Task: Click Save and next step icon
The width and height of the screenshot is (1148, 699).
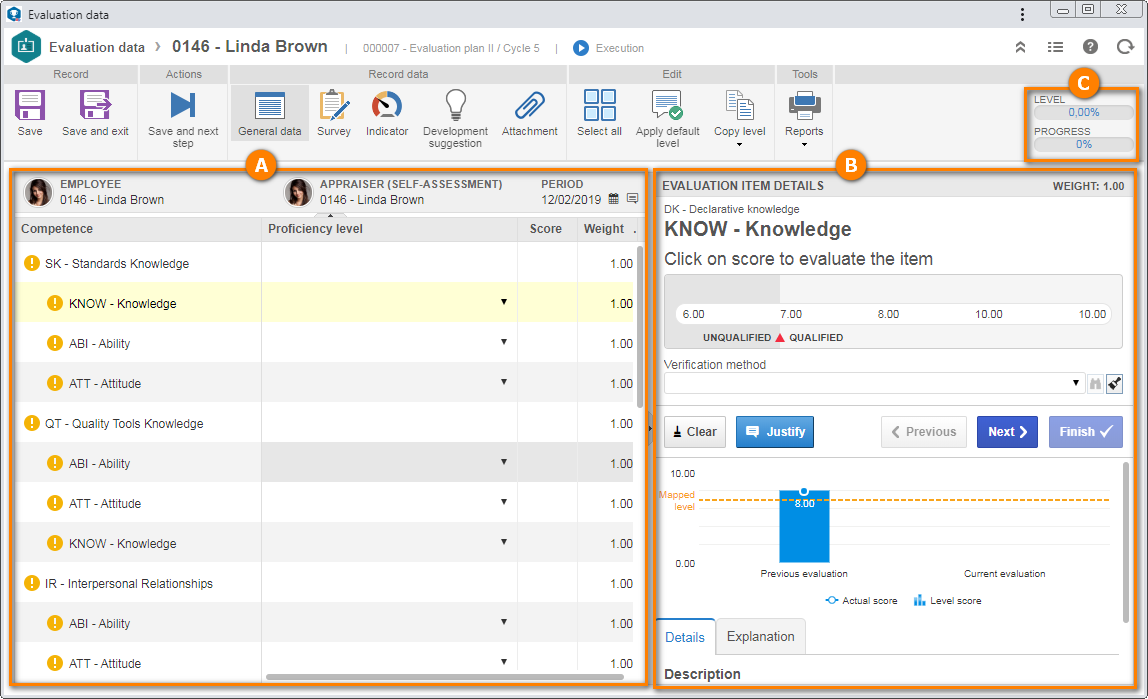Action: click(x=183, y=105)
